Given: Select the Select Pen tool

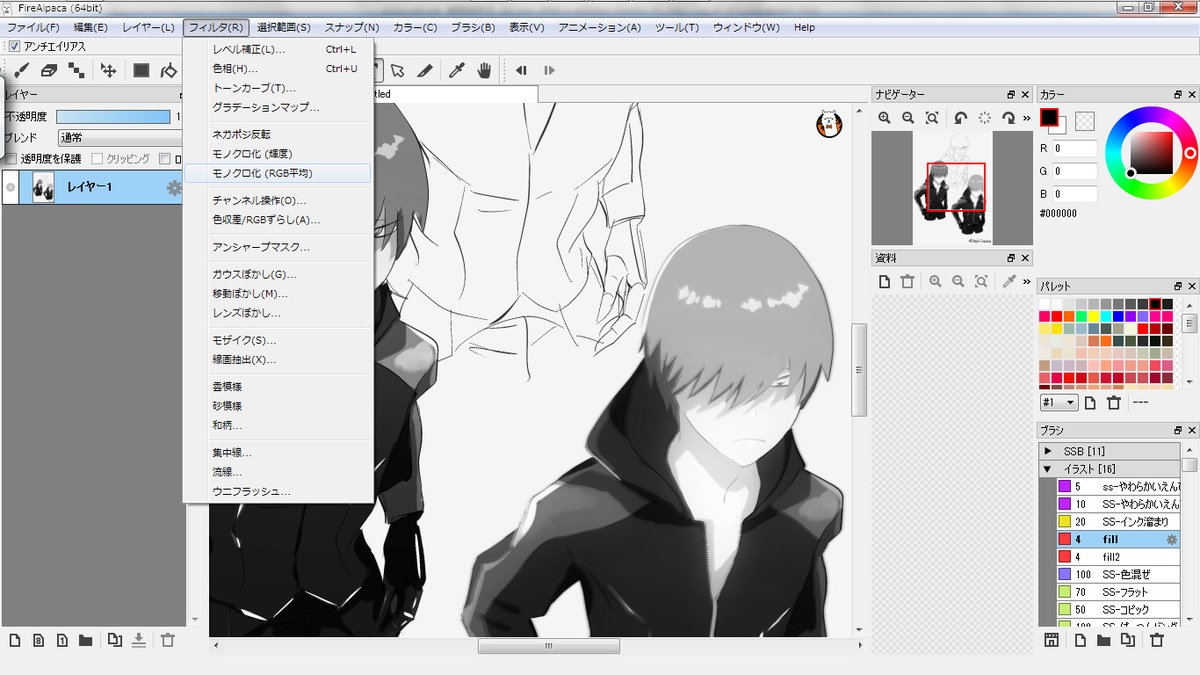Looking at the screenshot, I should click(425, 70).
